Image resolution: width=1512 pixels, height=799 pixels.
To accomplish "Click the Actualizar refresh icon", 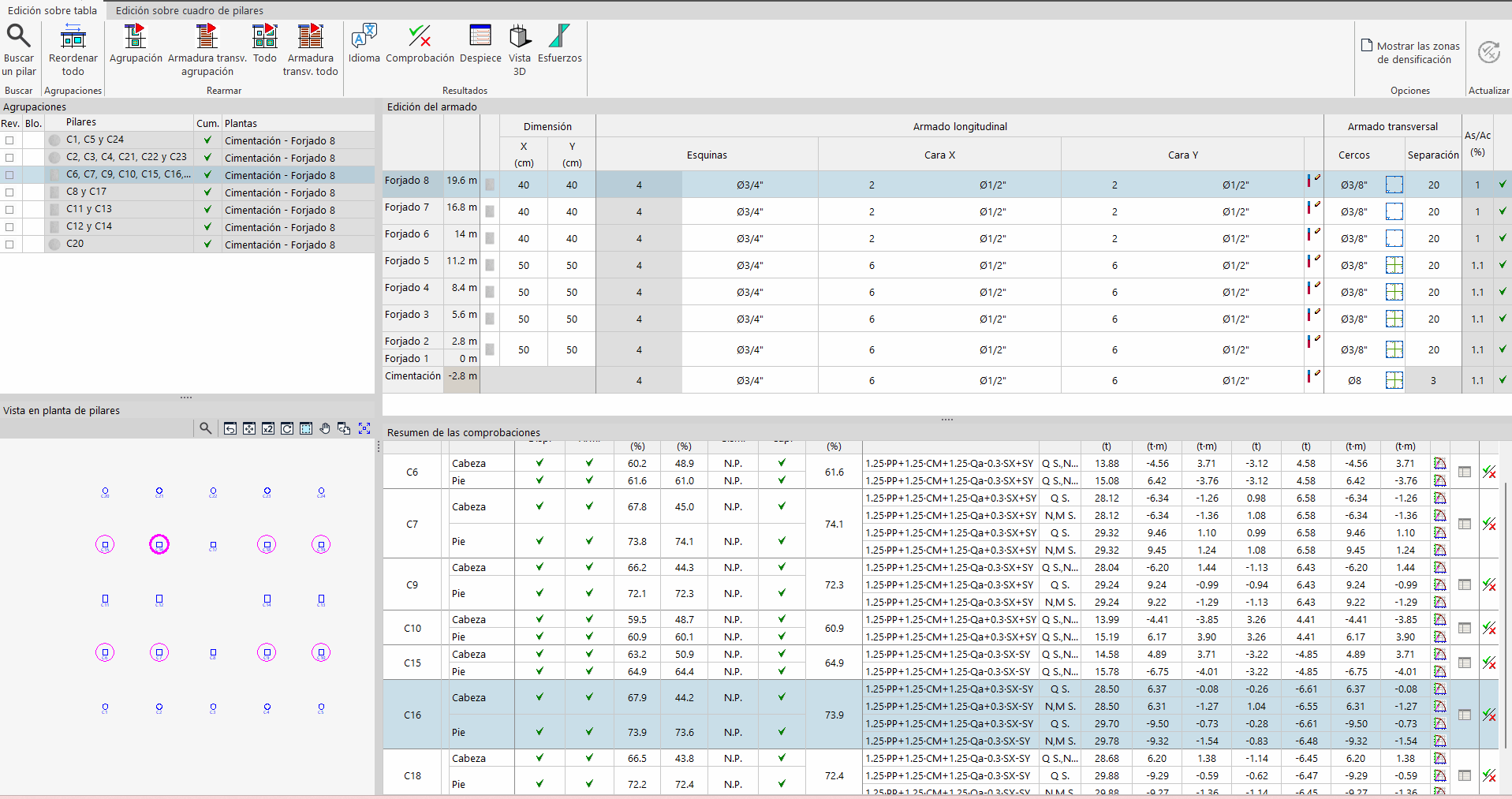I will 1488,52.
